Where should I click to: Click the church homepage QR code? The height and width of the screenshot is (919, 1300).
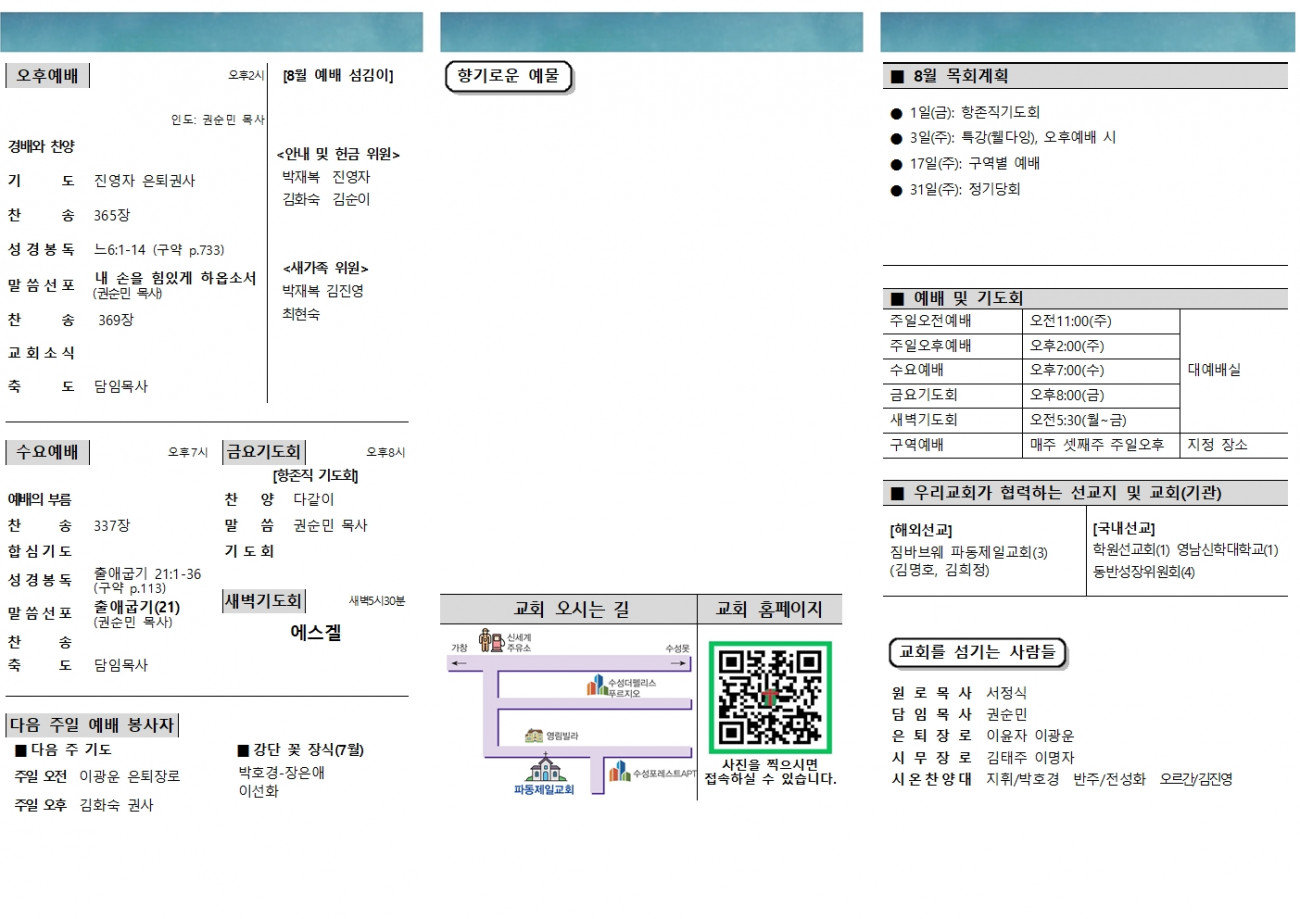[x=770, y=697]
